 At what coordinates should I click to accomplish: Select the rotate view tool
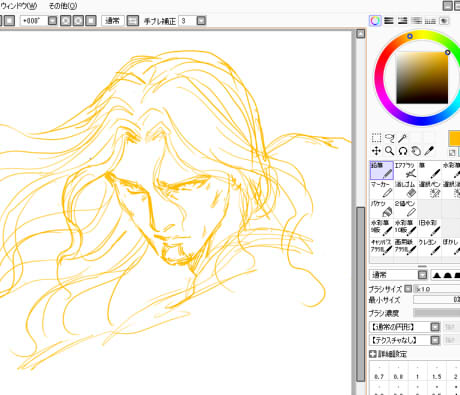tap(403, 151)
